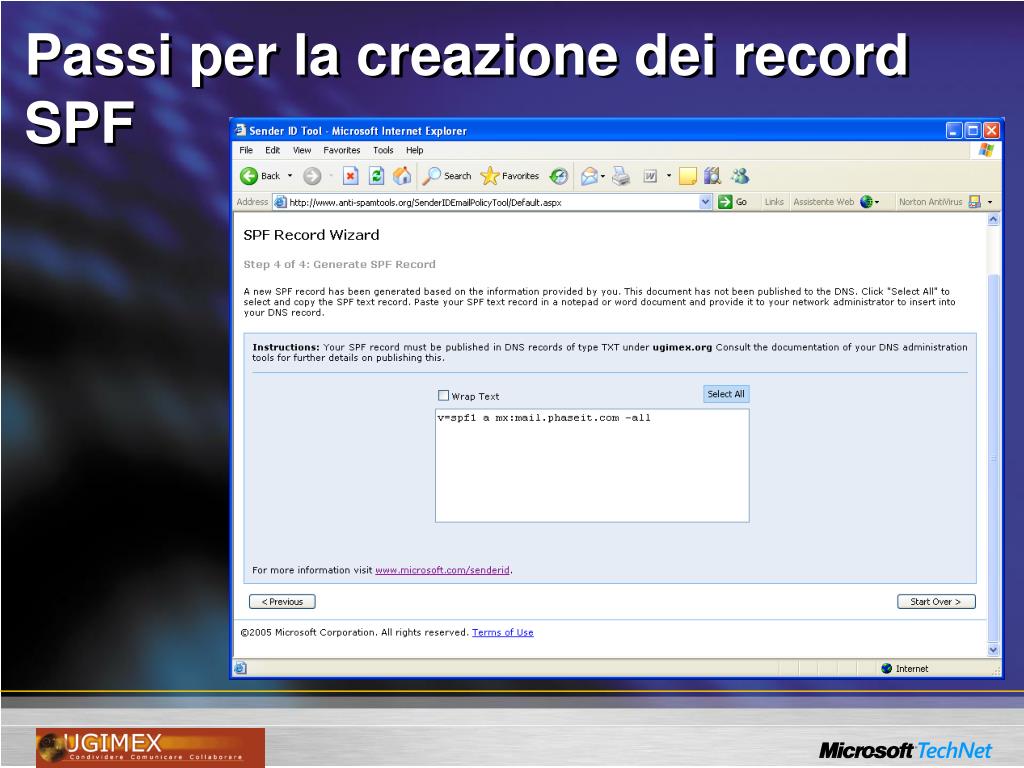This screenshot has height=768, width=1024.
Task: Open the Edit menu
Action: tap(272, 150)
